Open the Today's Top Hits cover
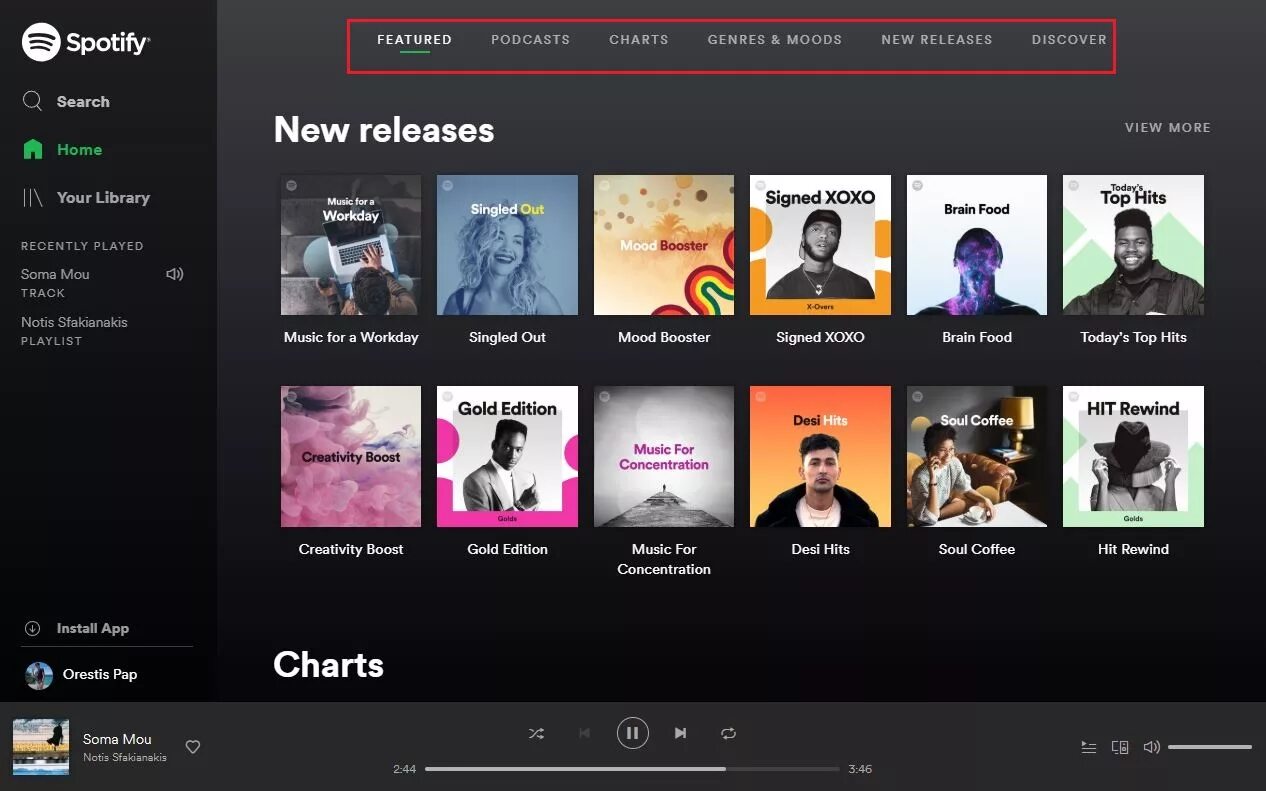This screenshot has height=791, width=1266. tap(1133, 245)
